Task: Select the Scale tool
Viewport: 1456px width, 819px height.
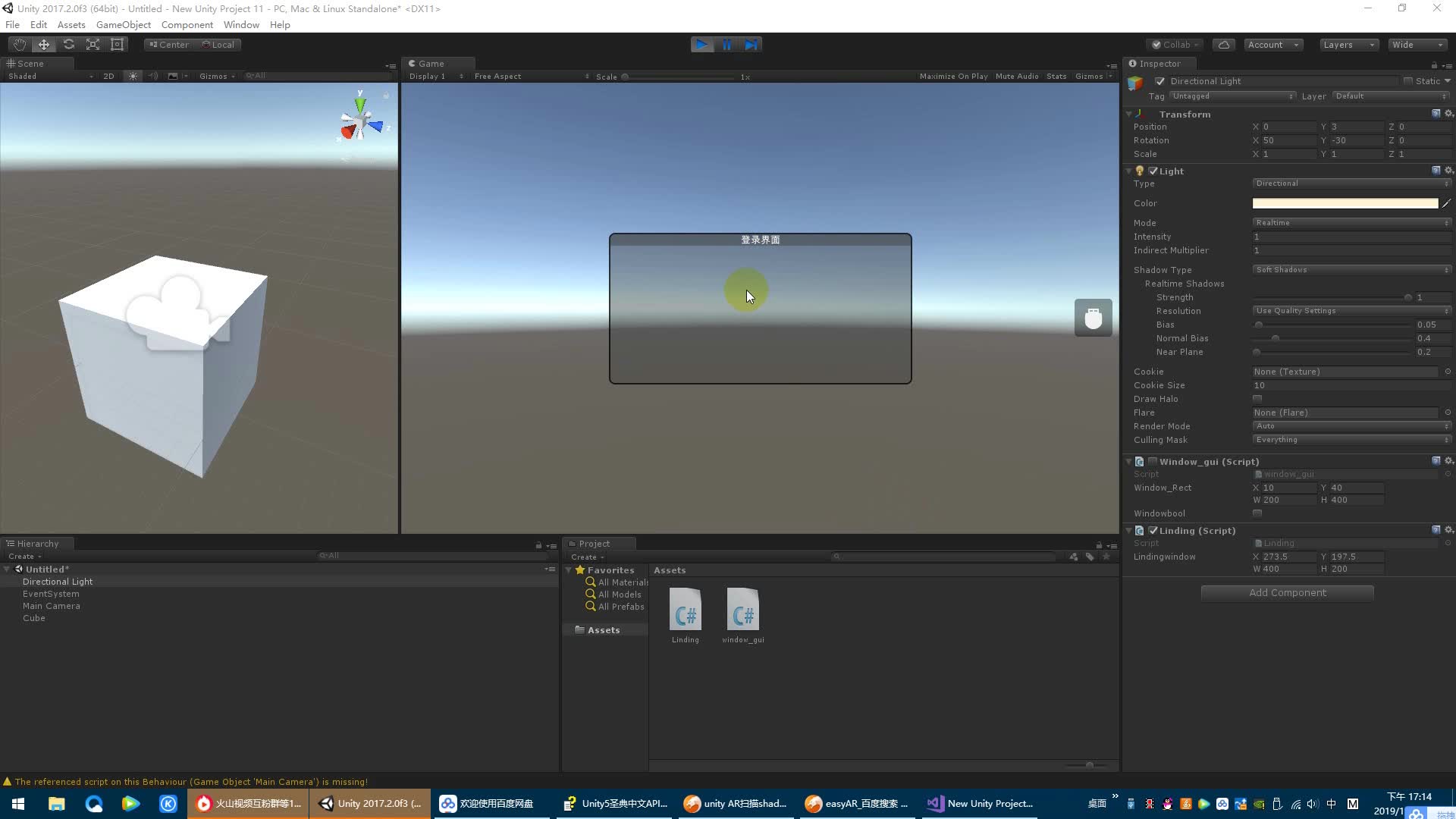Action: pyautogui.click(x=93, y=44)
